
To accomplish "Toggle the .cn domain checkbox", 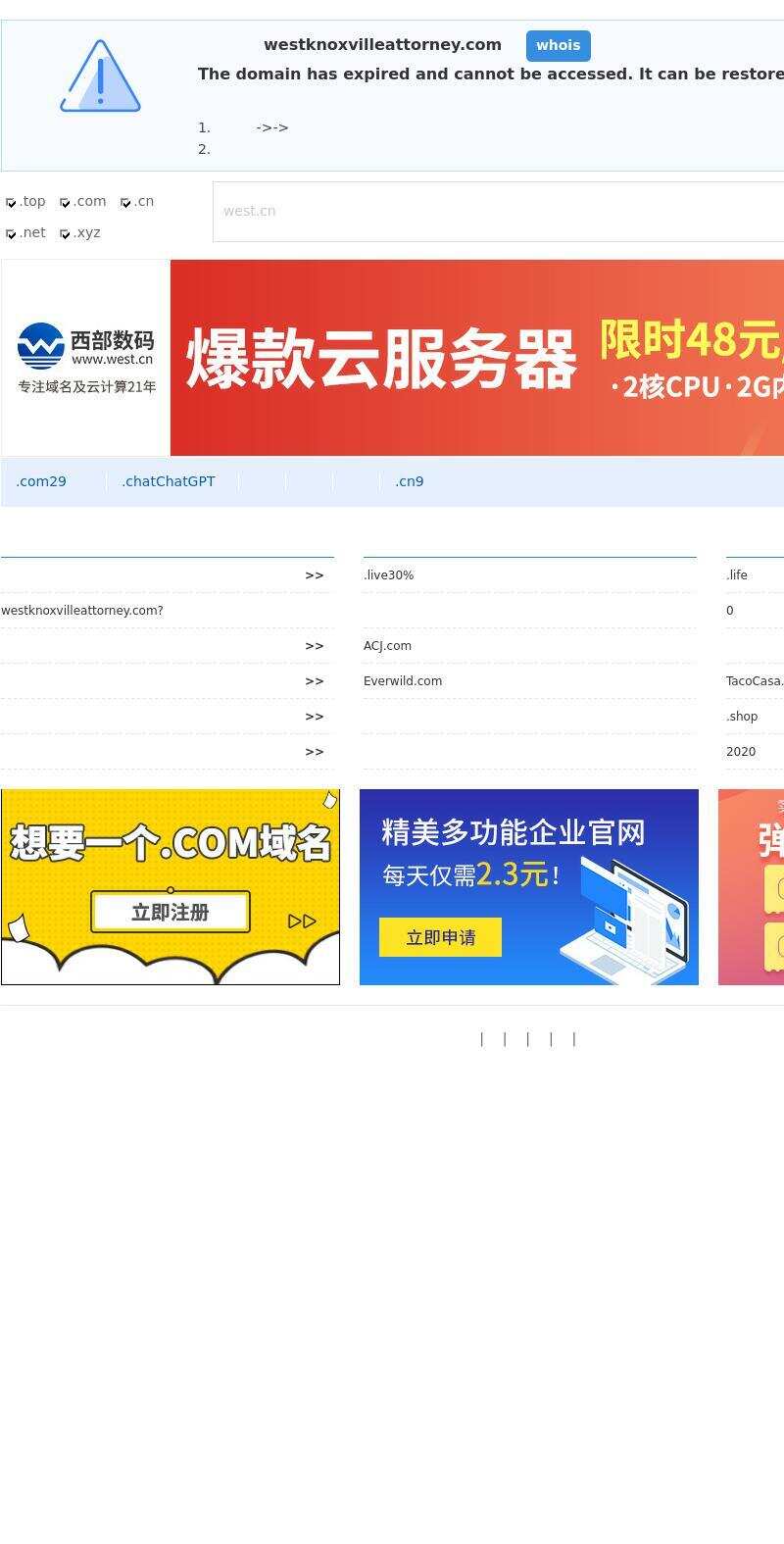I will [125, 203].
